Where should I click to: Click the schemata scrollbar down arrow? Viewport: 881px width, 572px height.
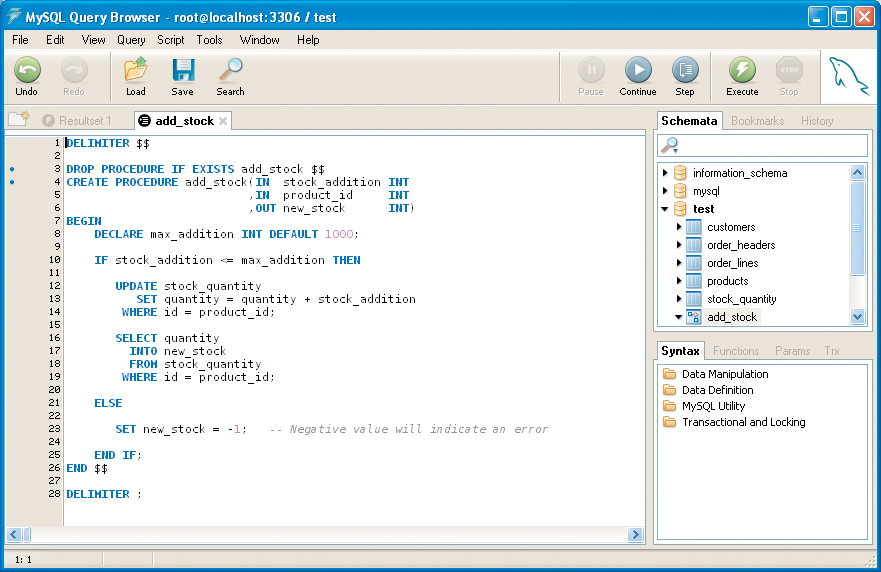click(857, 316)
